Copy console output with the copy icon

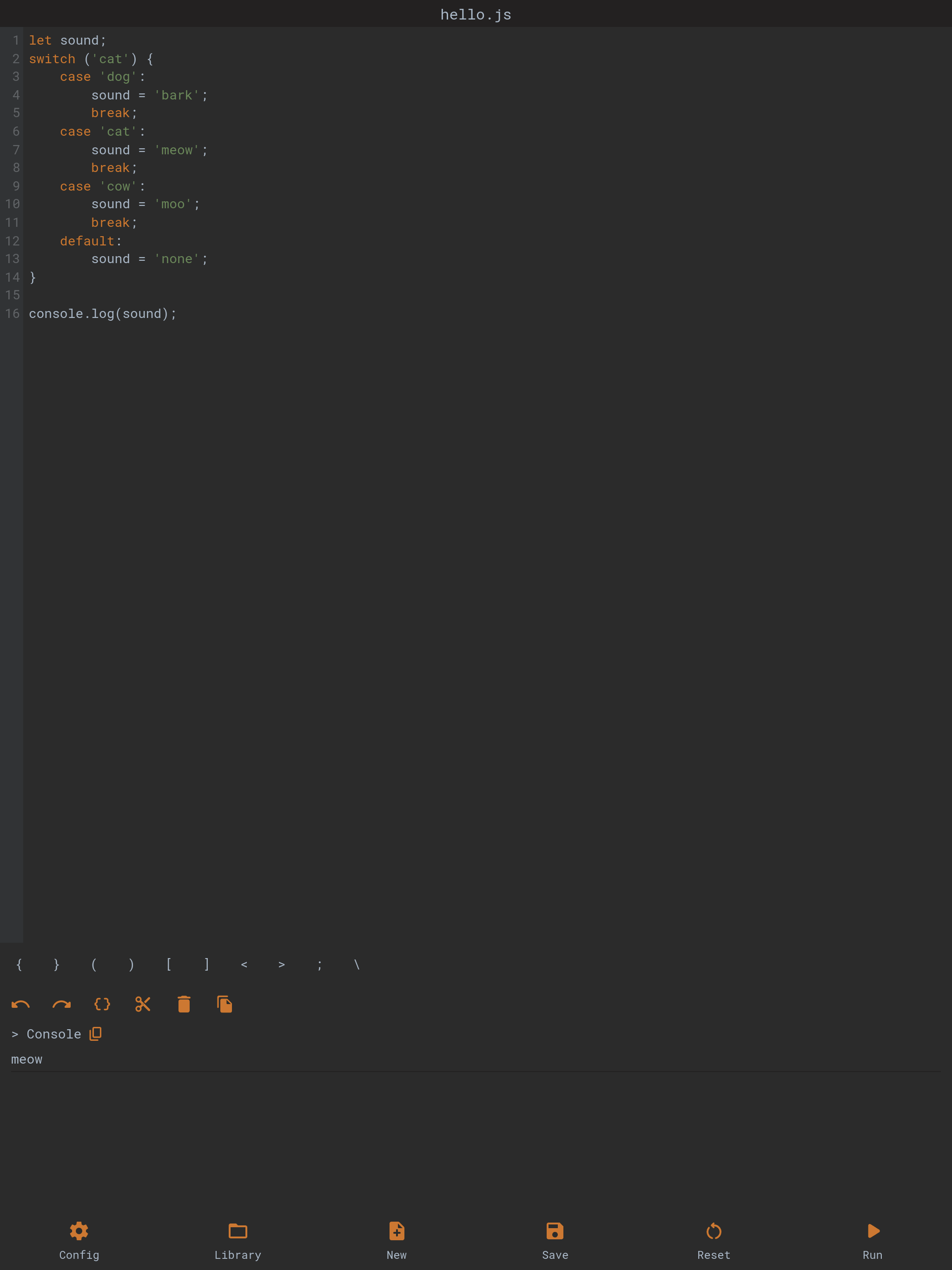95,1034
